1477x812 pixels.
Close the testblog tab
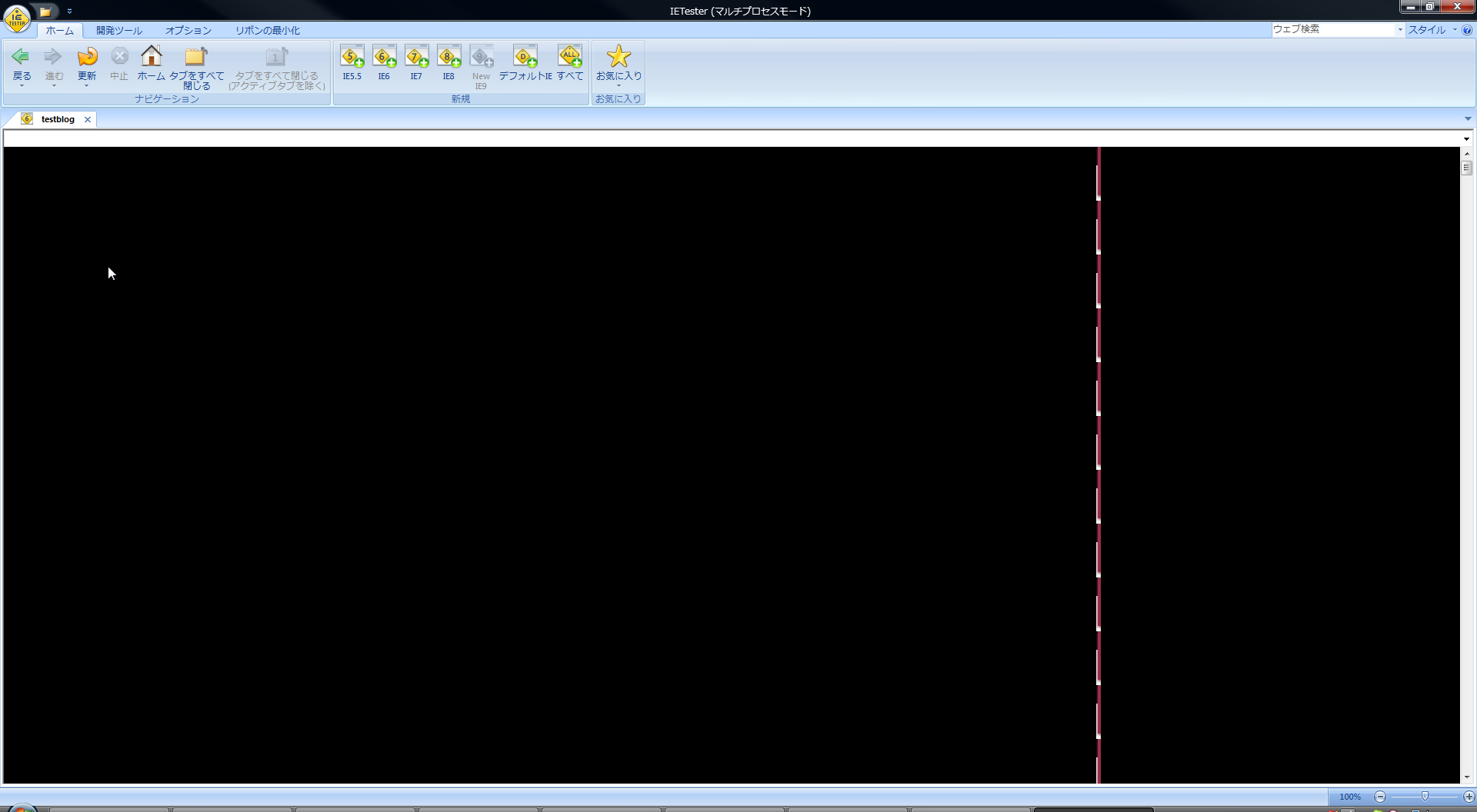click(x=88, y=119)
